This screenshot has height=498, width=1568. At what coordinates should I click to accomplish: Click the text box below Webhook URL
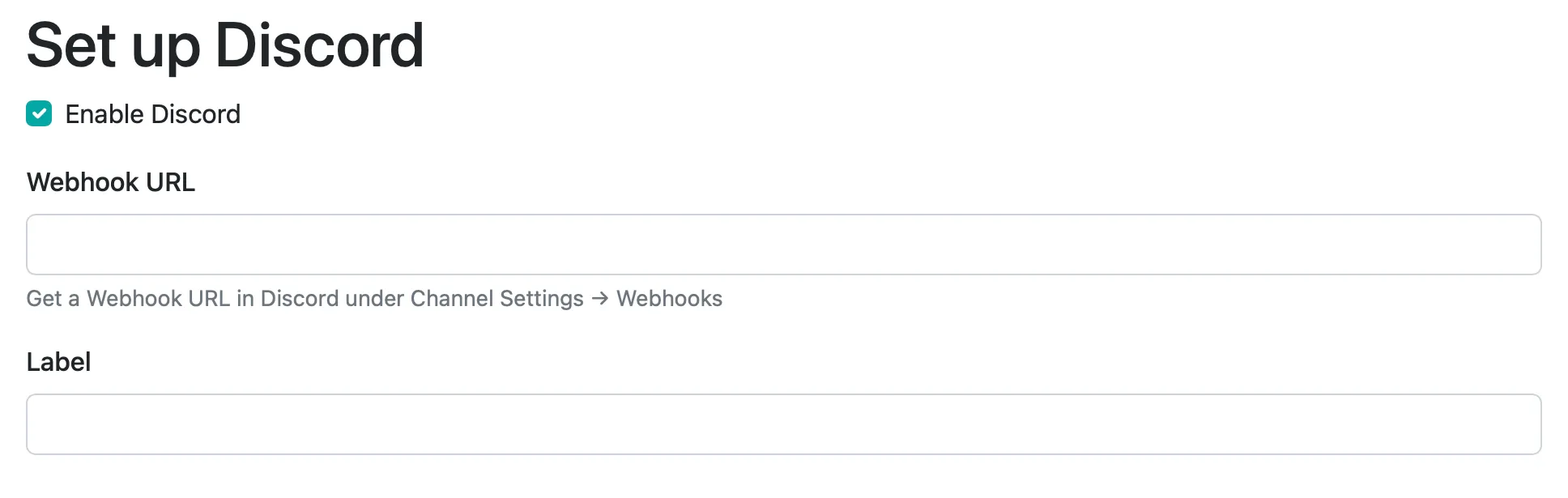783,245
